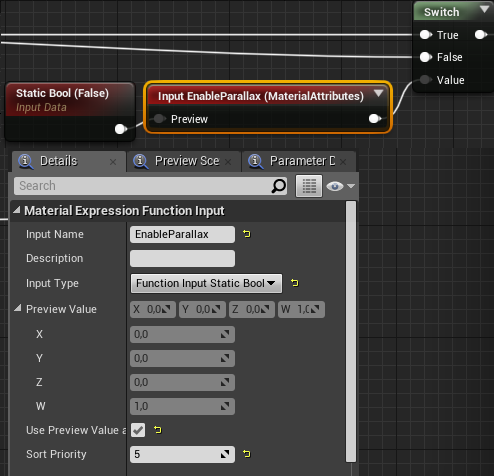
Task: Click EnableParallax node output pin
Action: (375, 119)
